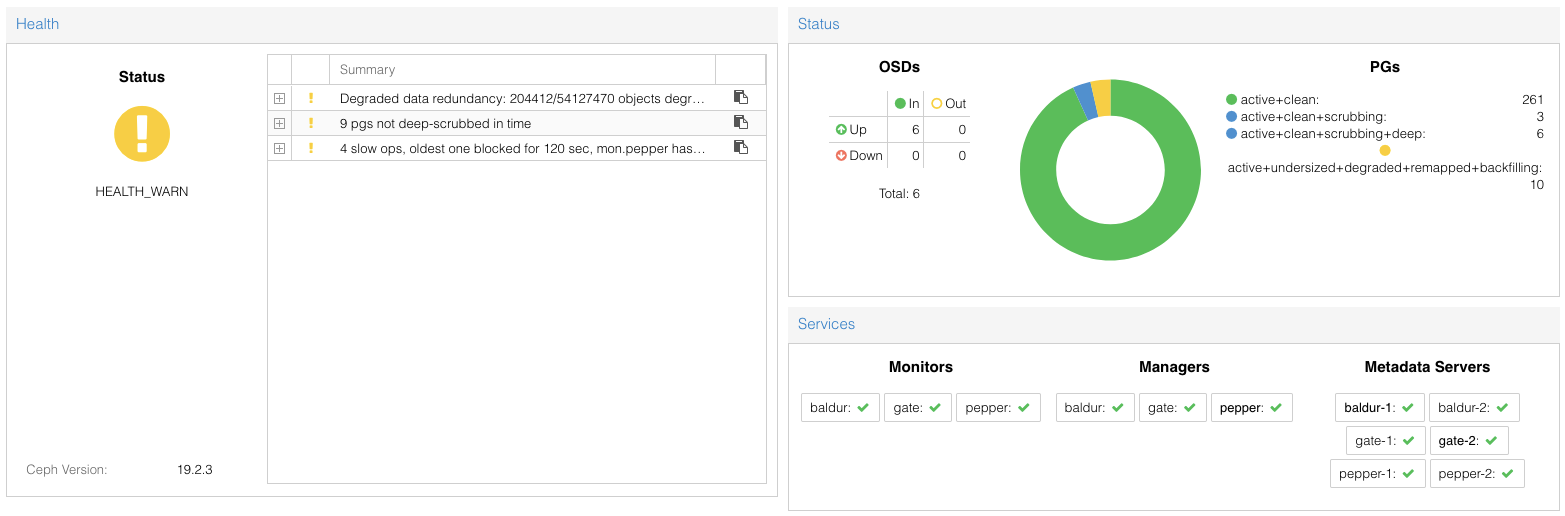This screenshot has height=516, width=1565.
Task: Copy the pgs not deep-scrubbed message
Action: tap(741, 122)
